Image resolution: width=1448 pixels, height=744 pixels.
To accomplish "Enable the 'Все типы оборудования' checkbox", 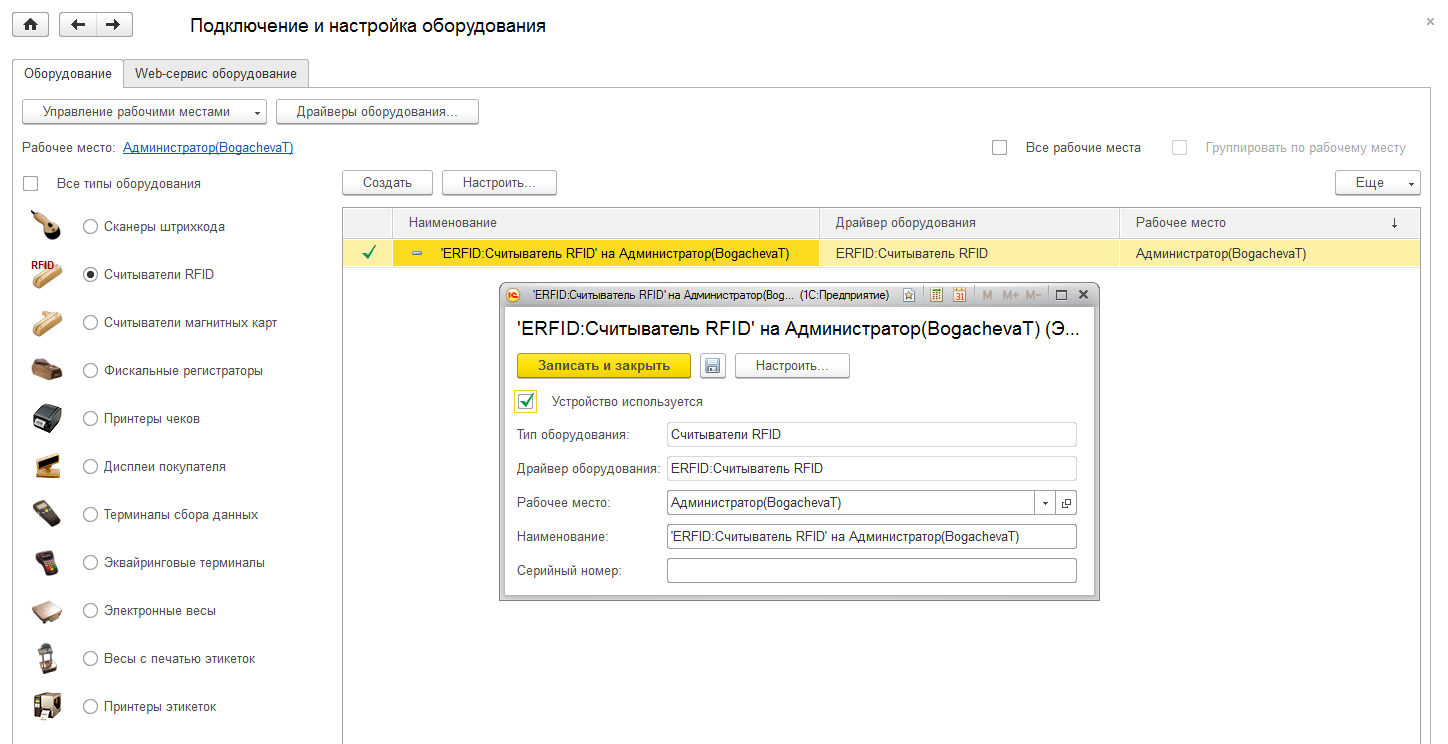I will pos(31,183).
